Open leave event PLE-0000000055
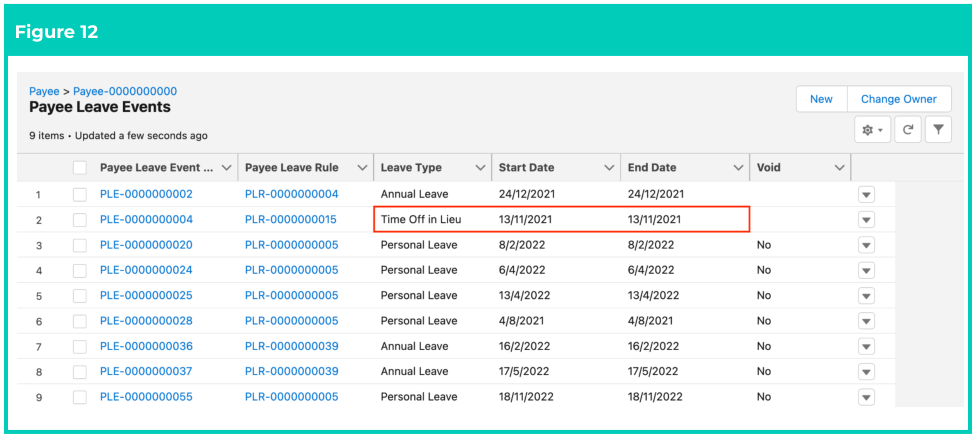976x436 pixels. click(x=146, y=397)
